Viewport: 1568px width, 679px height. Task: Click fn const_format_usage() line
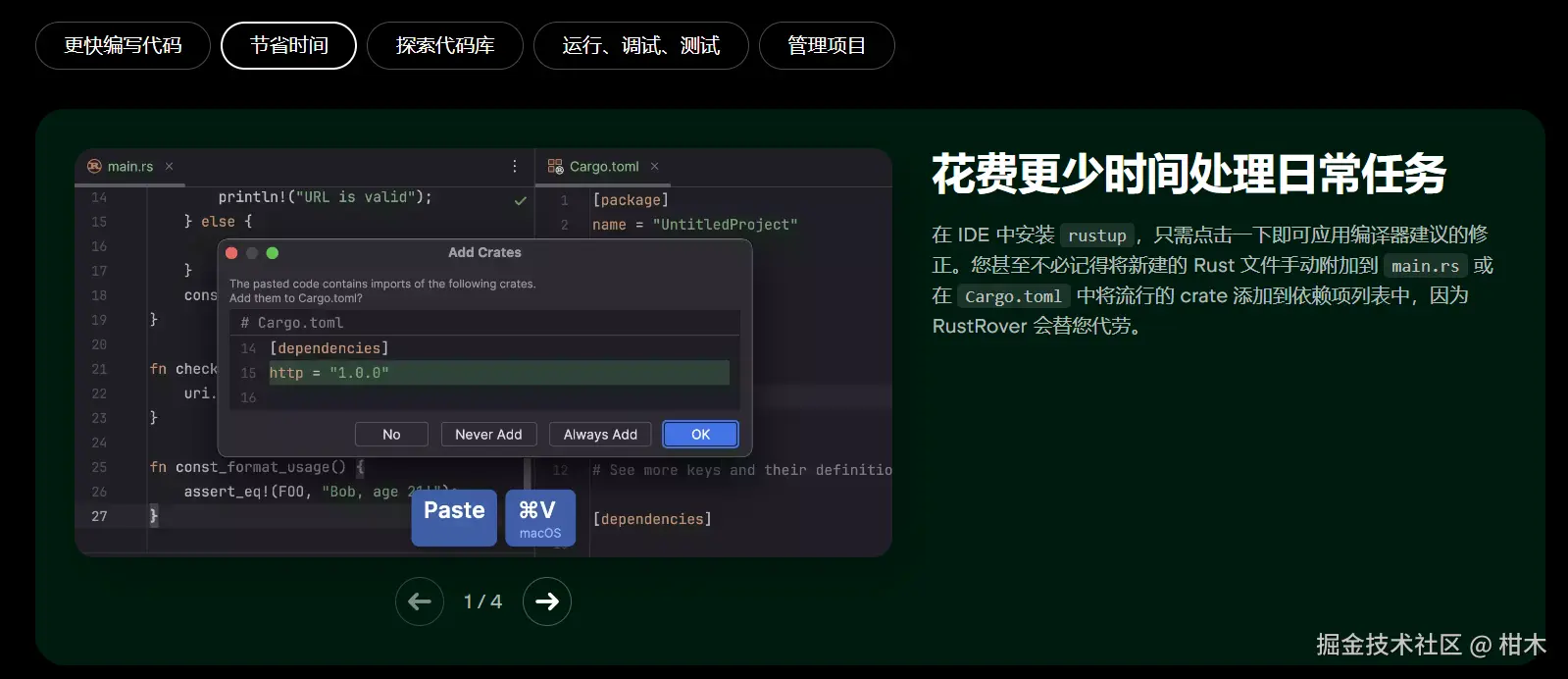pos(258,467)
